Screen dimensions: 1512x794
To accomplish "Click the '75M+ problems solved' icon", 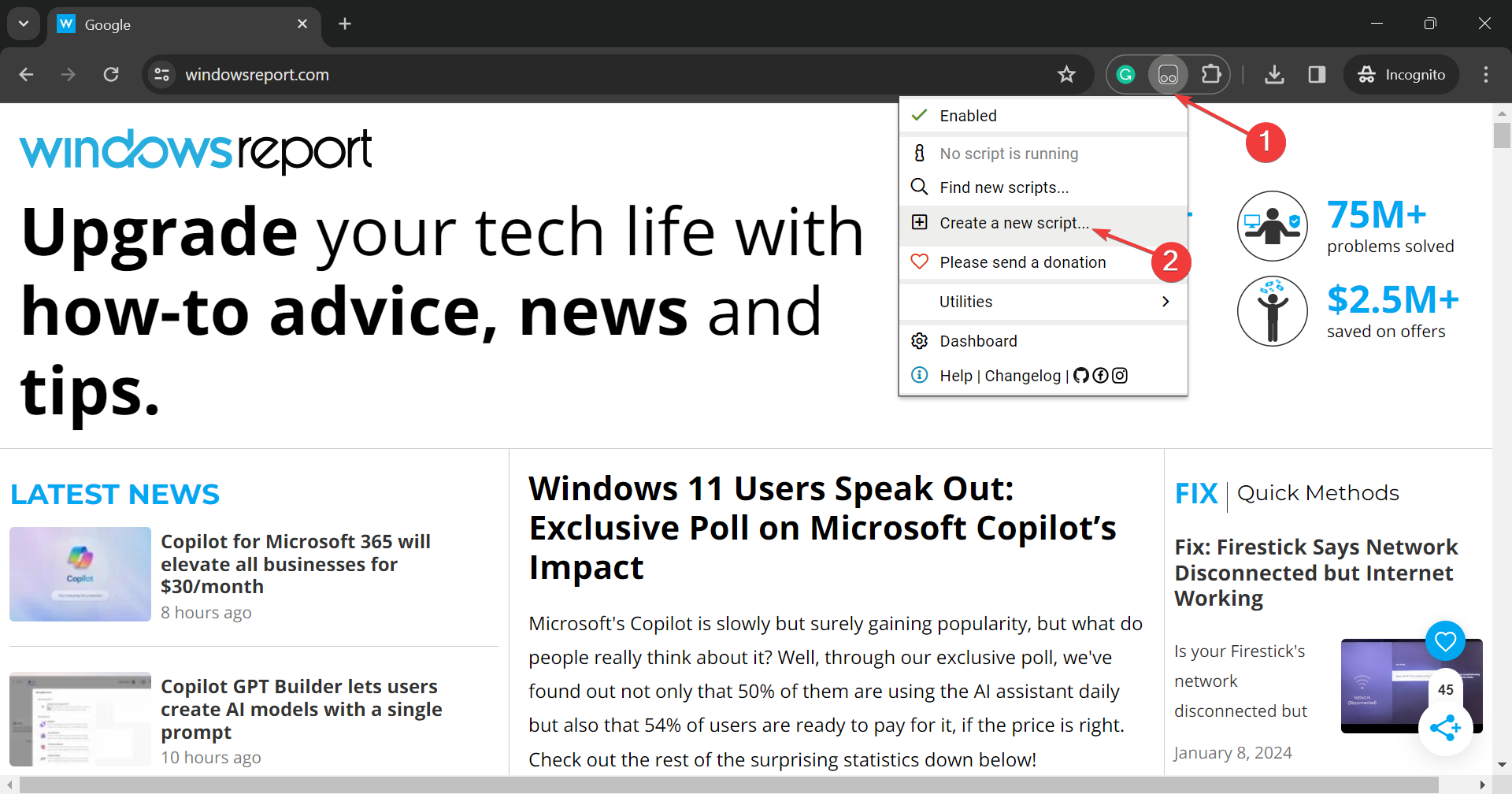I will click(x=1273, y=226).
